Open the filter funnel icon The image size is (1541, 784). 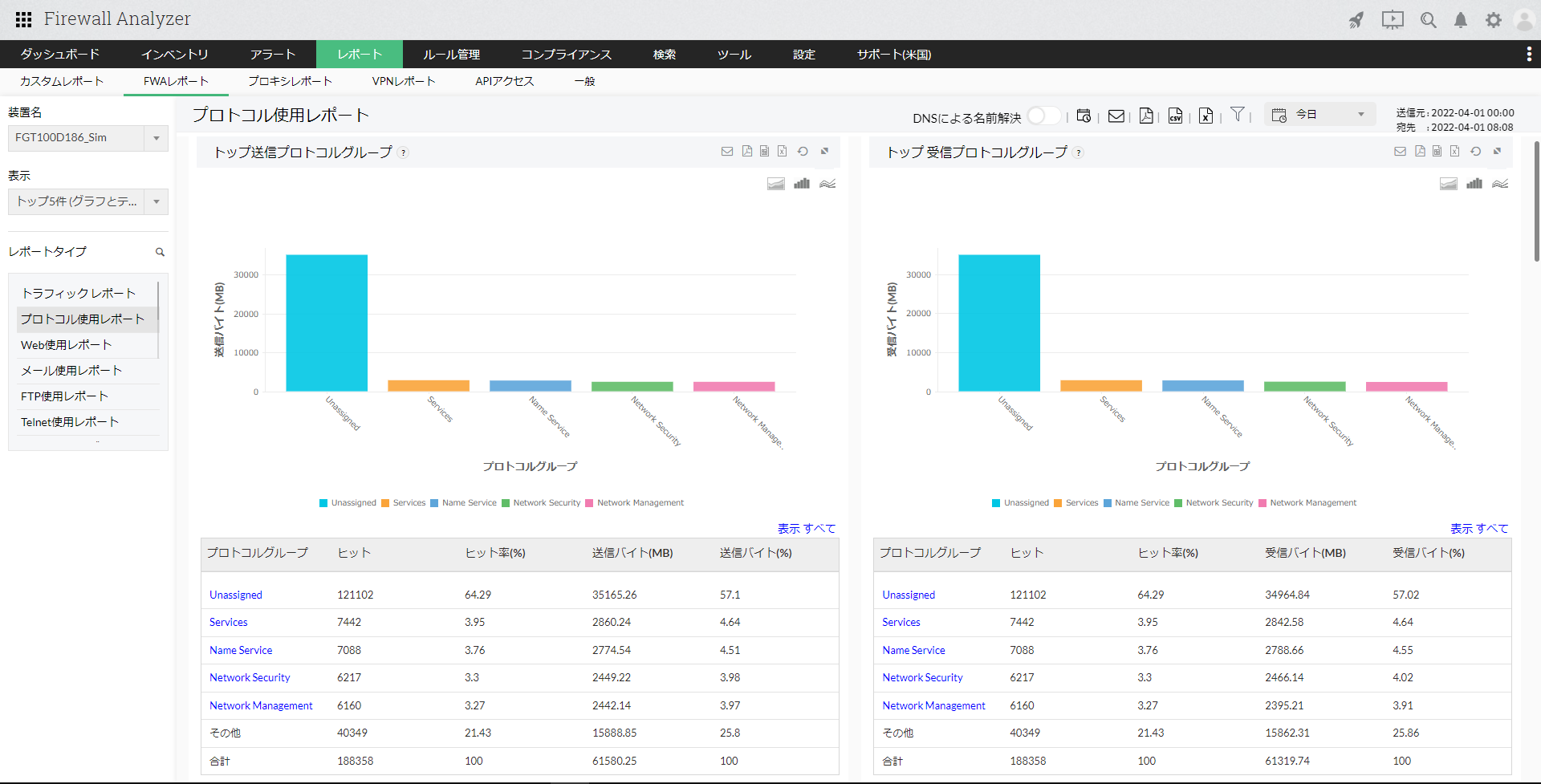point(1238,115)
